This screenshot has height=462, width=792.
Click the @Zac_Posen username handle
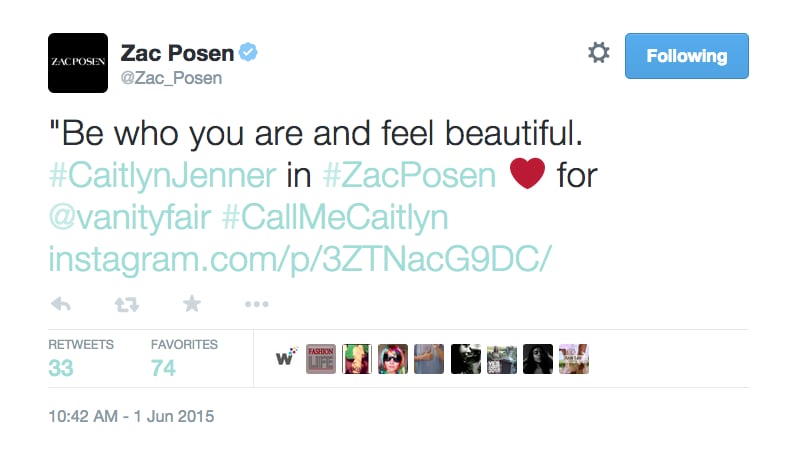tap(171, 78)
